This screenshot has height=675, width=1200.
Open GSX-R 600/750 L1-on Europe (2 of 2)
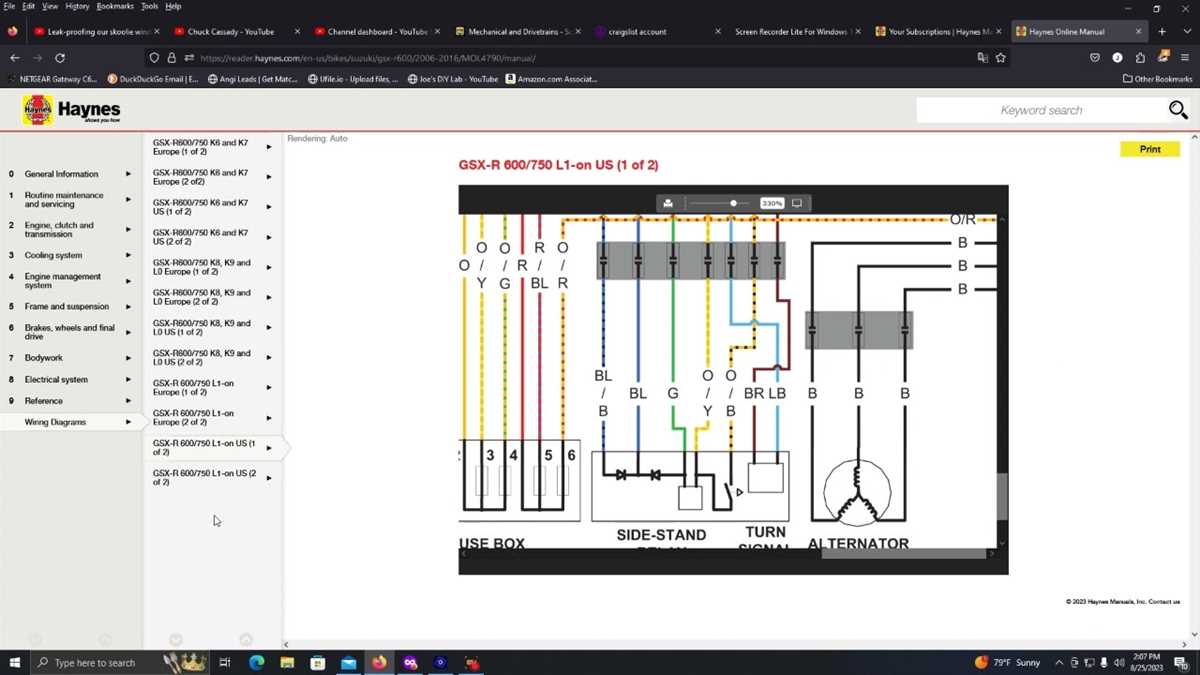coord(212,417)
